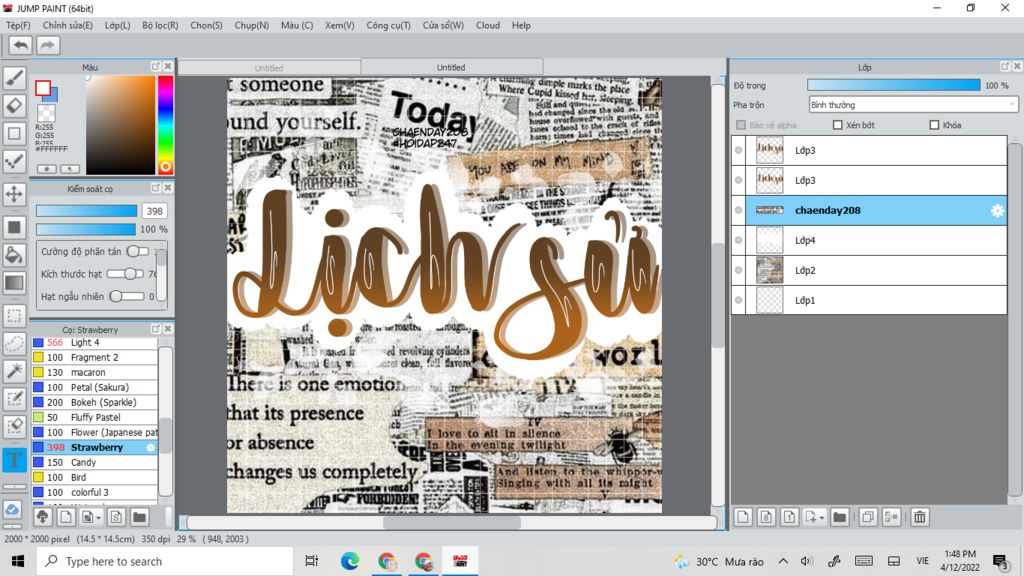
Task: Select the rectangular Selection tool
Action: 14,316
